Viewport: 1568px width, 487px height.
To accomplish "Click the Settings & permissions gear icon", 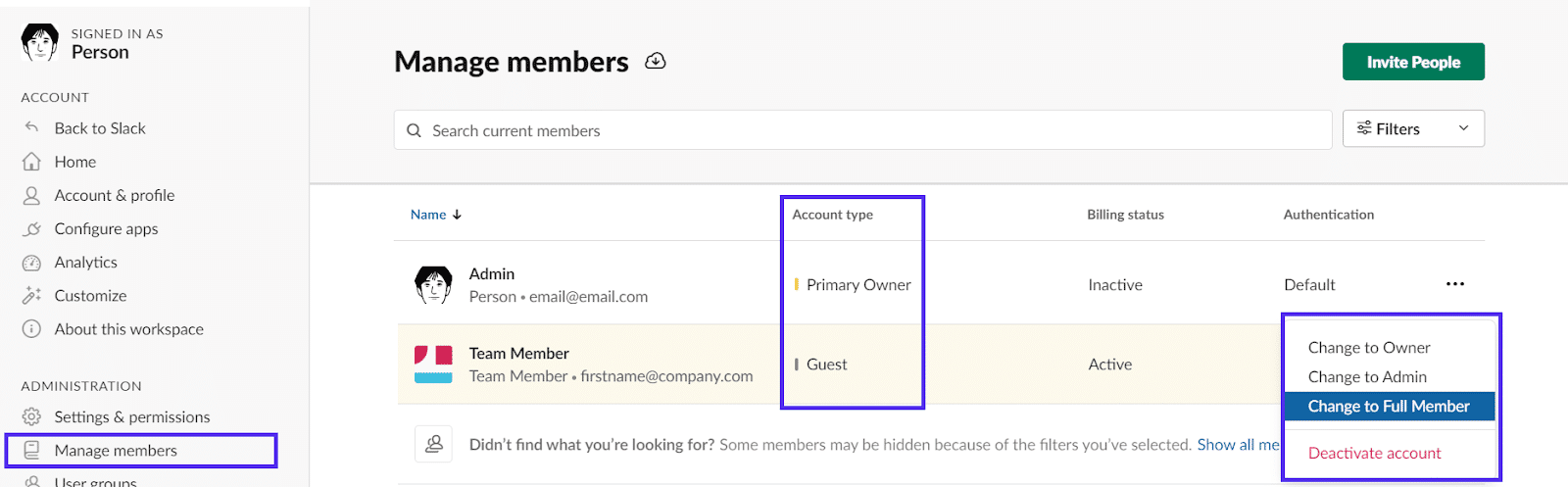I will (x=32, y=417).
